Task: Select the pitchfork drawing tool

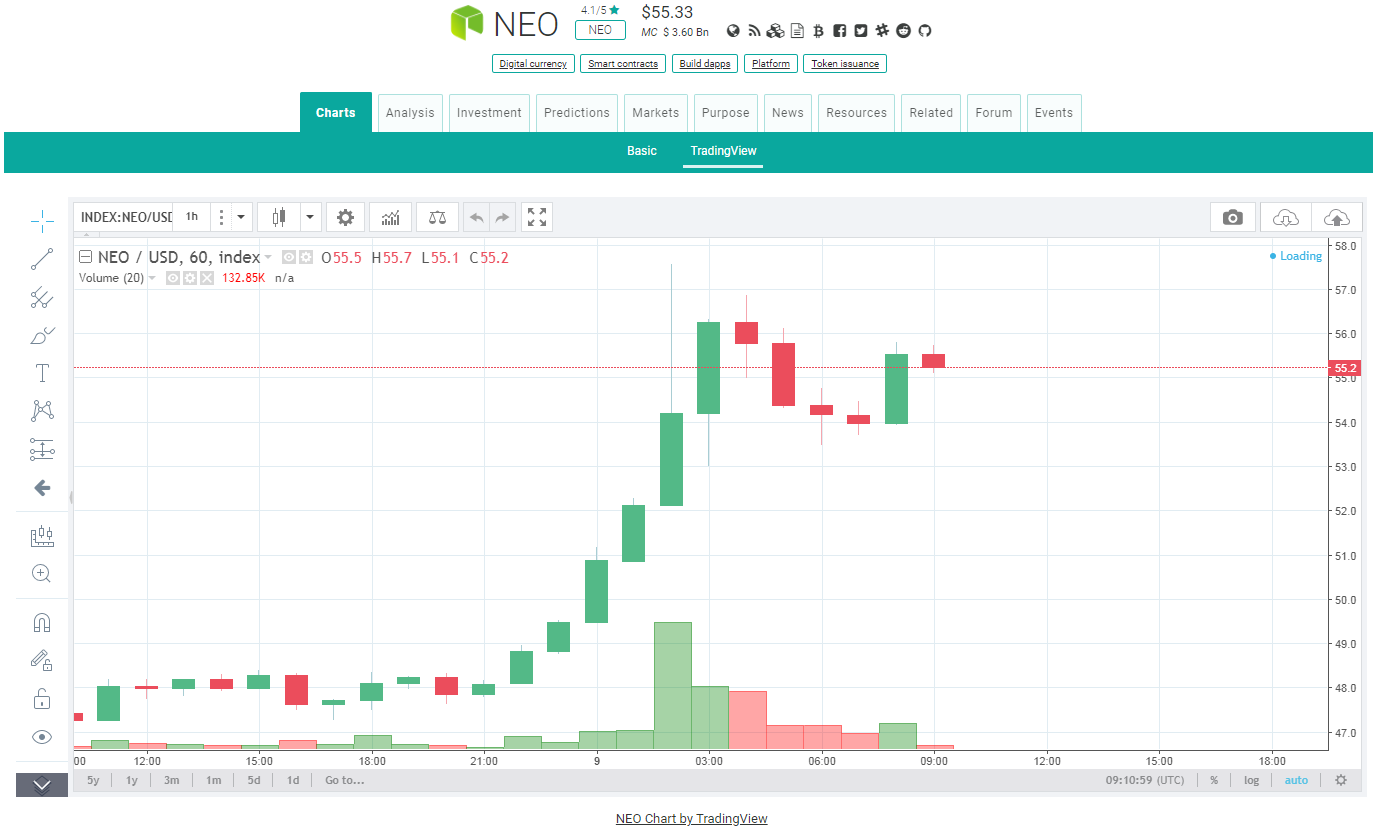Action: tap(42, 297)
